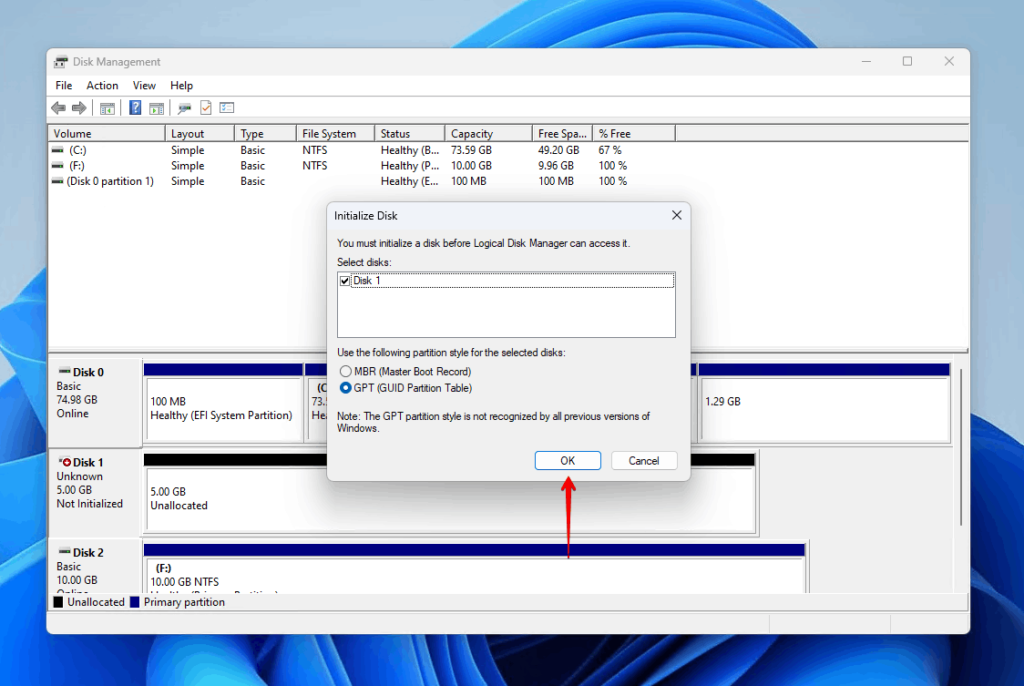Viewport: 1024px width, 686px height.
Task: Uncheck the Disk 1 checkbox
Action: pos(345,281)
